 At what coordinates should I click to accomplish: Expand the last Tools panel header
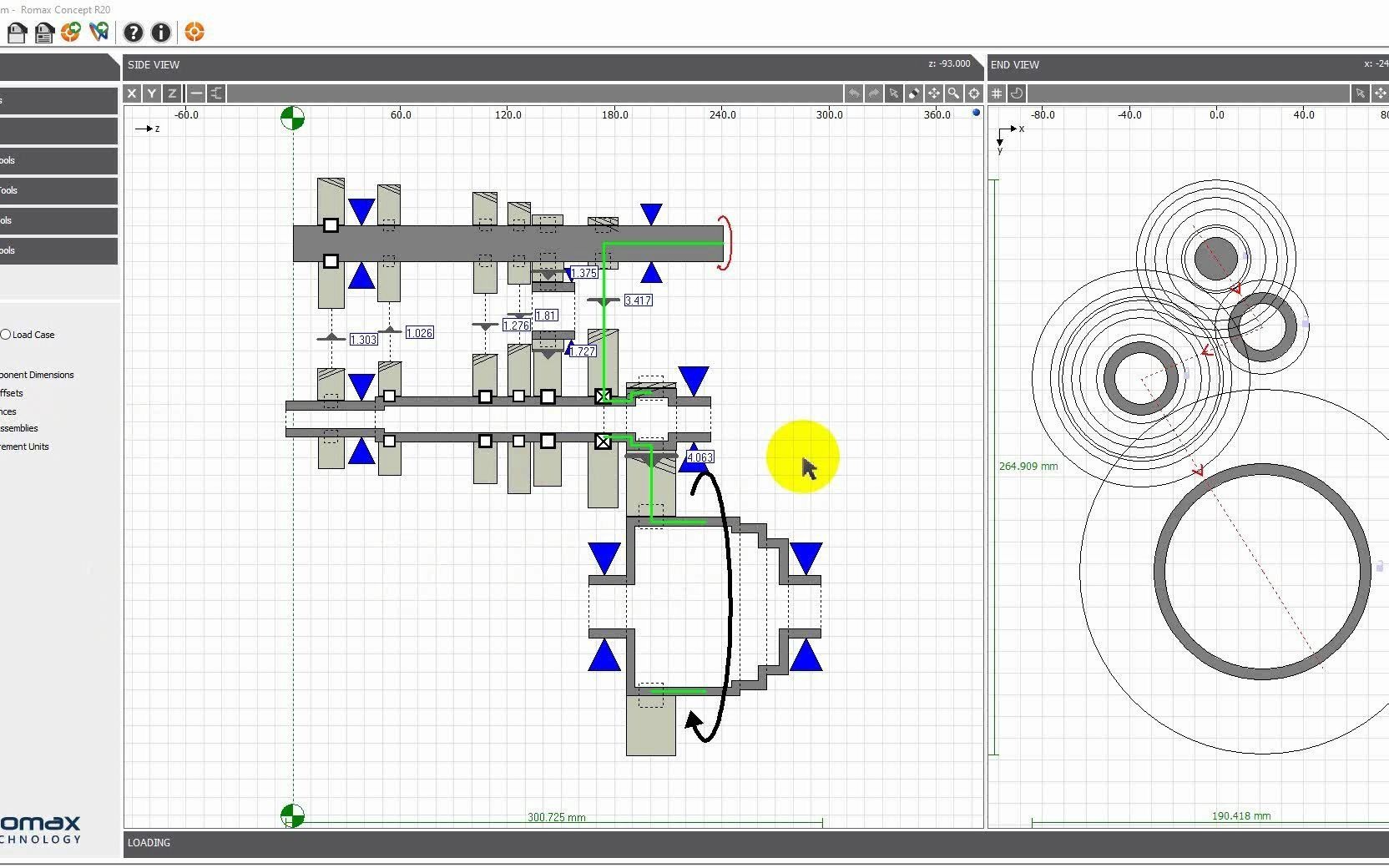tap(58, 250)
